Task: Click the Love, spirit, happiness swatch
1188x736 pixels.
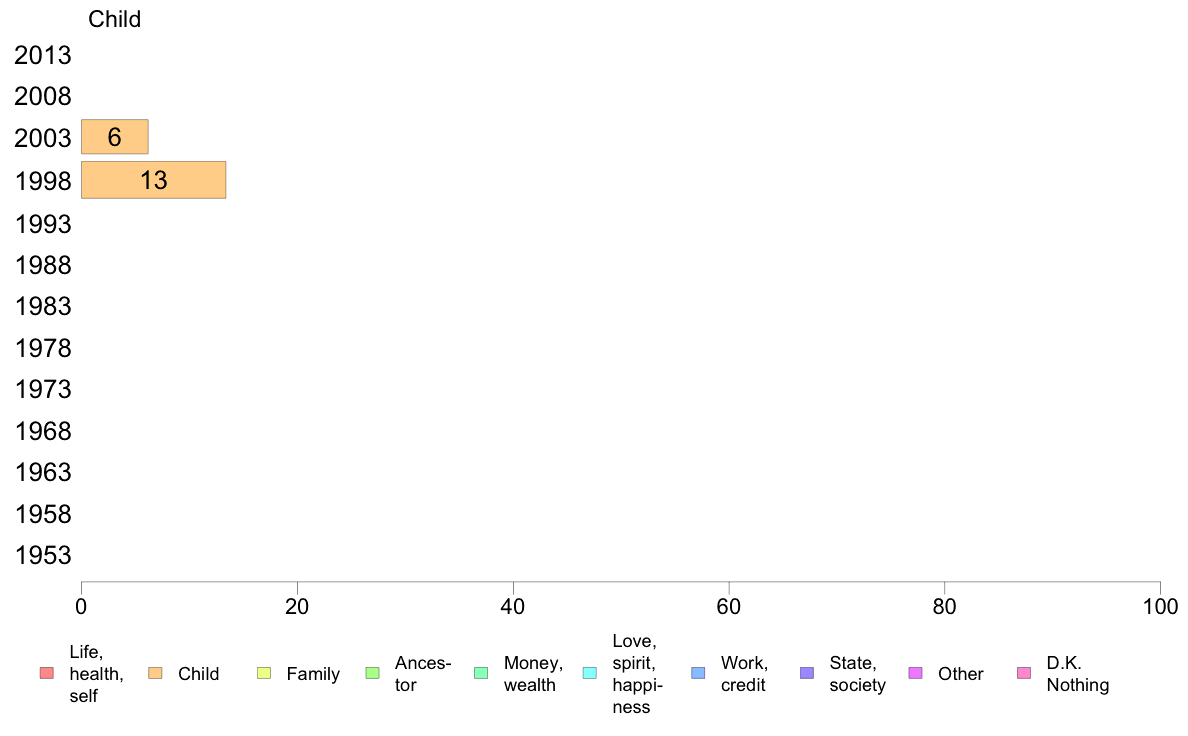Action: pos(589,673)
